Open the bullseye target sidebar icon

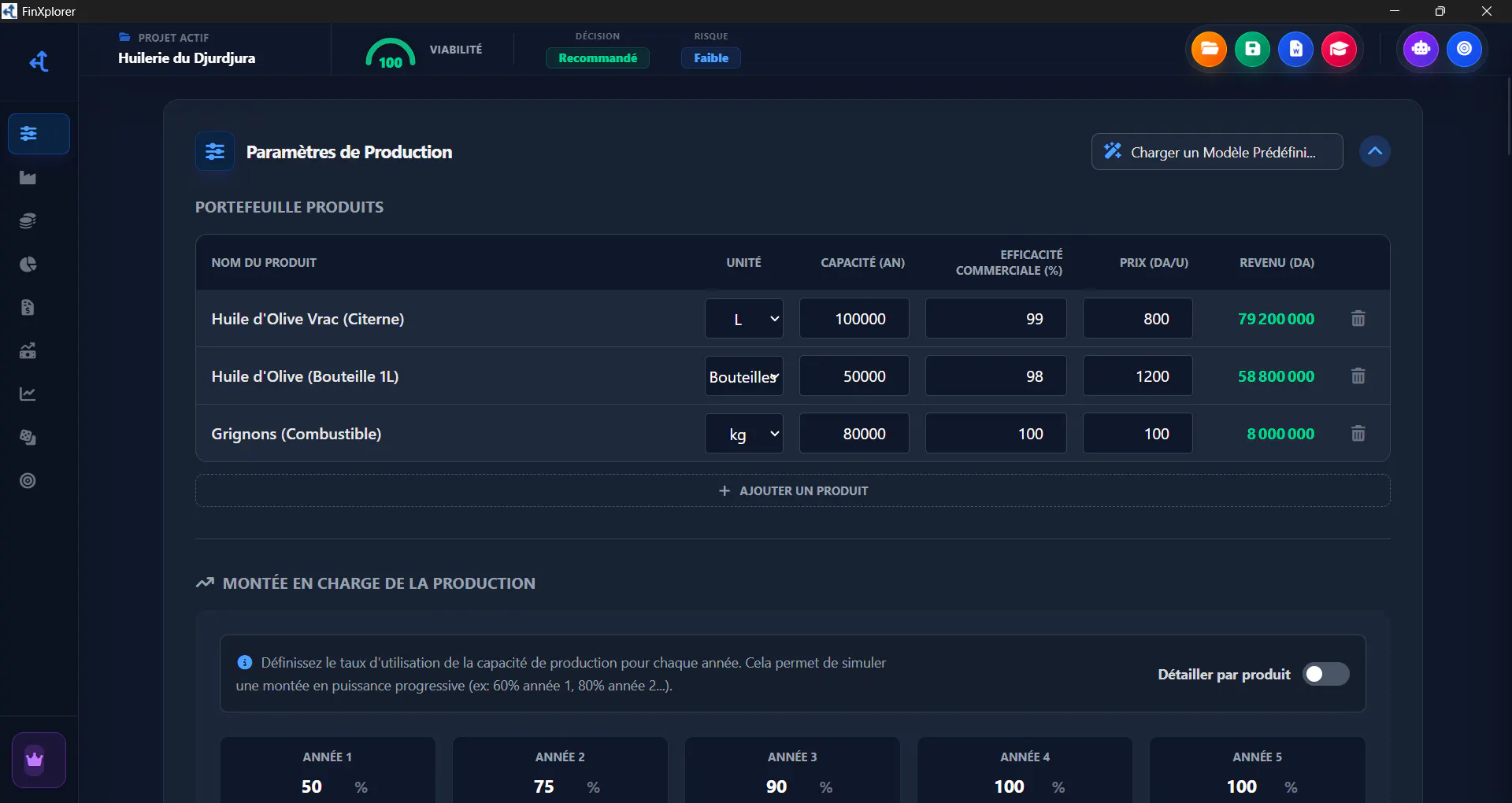point(28,481)
